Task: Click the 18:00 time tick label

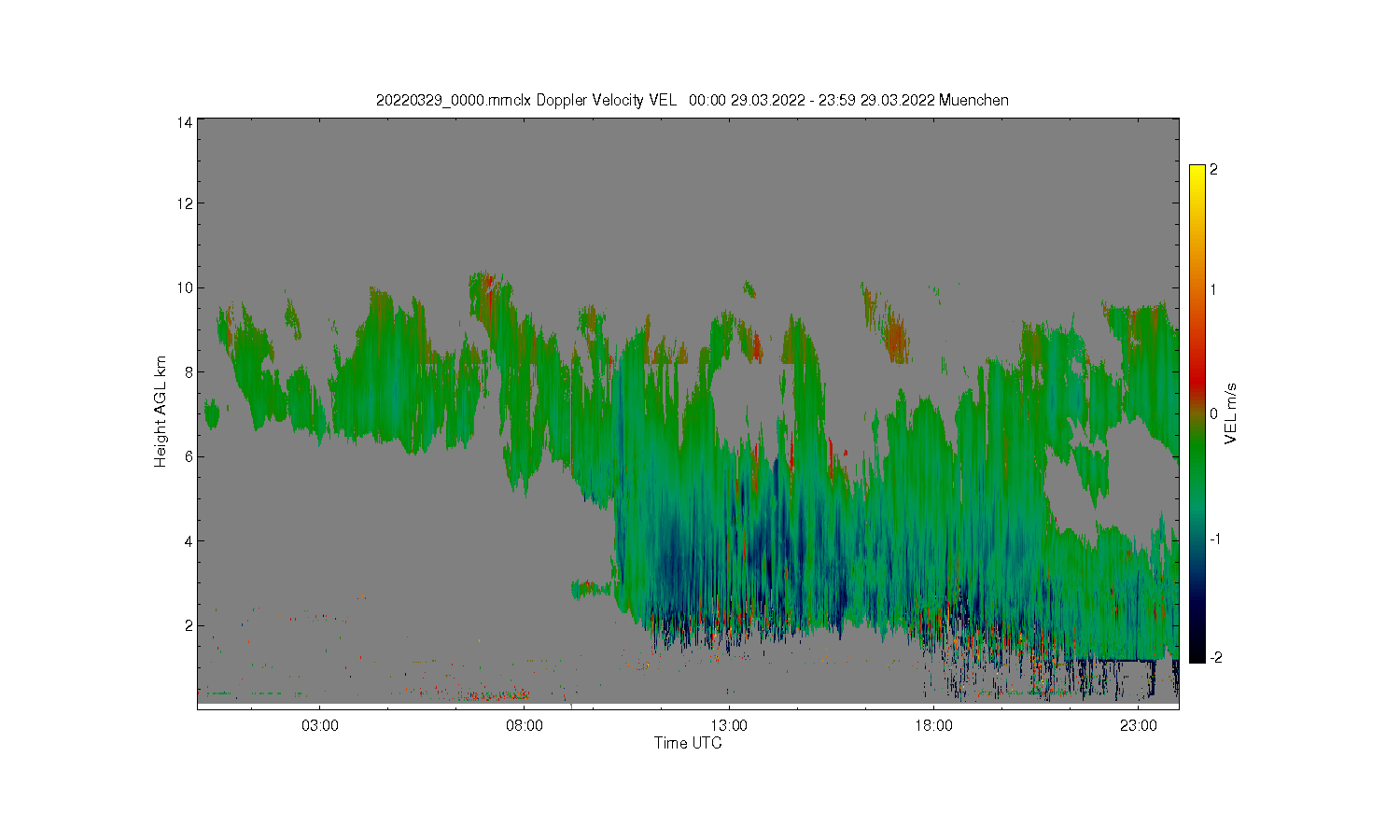Action: coord(933,725)
